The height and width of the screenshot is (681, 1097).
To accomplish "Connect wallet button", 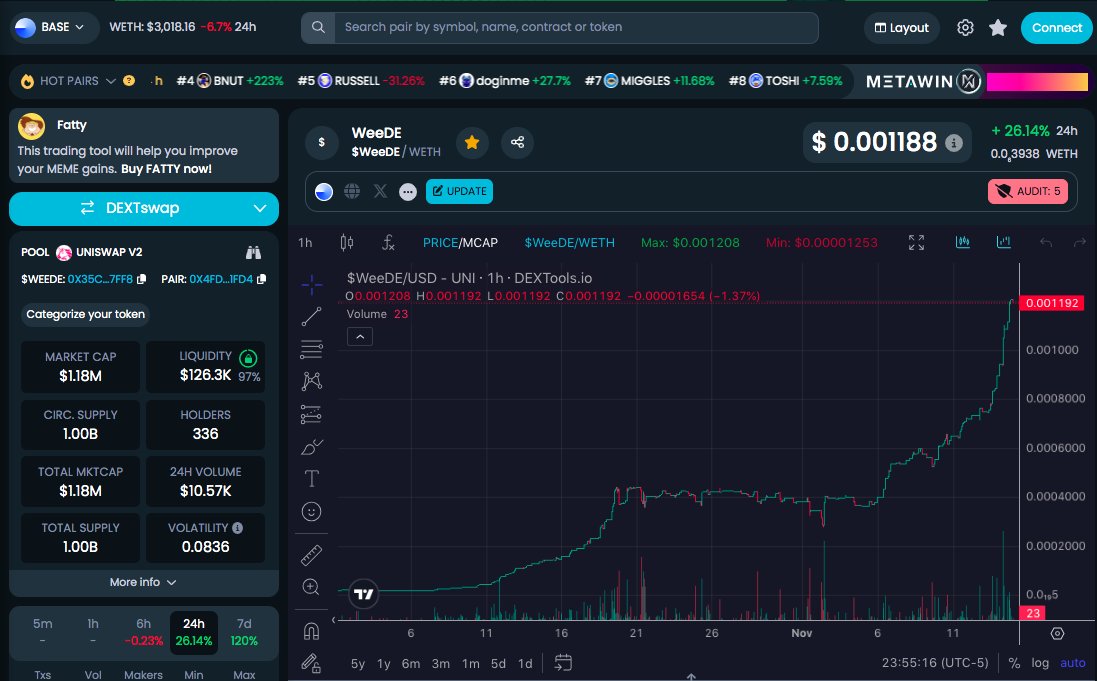I will [x=1056, y=28].
